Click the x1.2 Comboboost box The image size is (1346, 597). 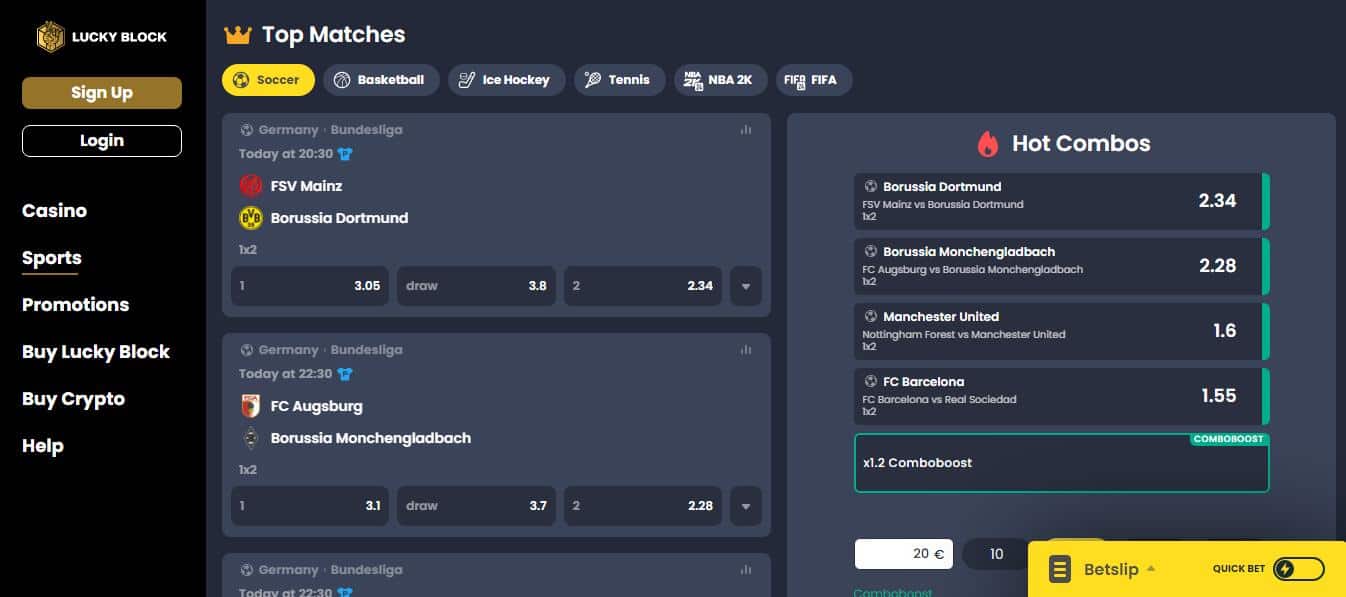(1062, 463)
